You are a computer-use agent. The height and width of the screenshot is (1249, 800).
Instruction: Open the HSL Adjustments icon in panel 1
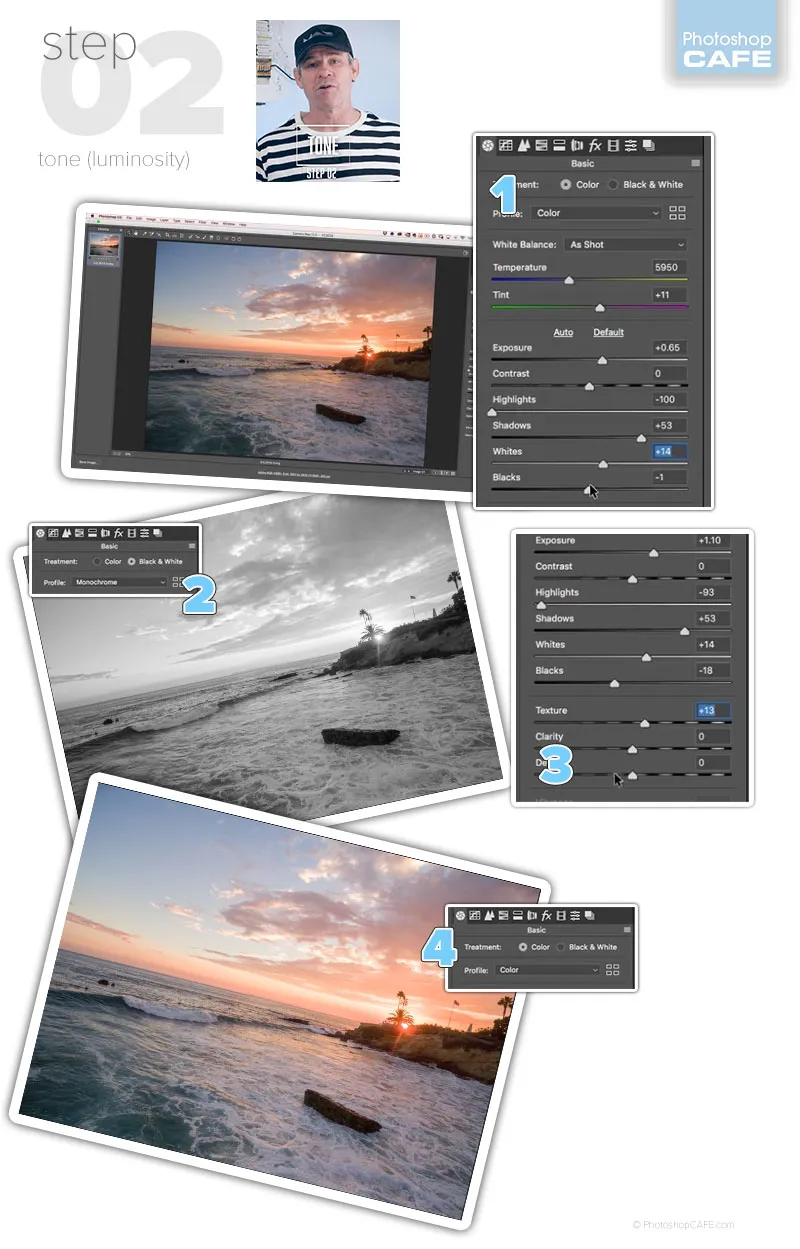click(x=541, y=145)
